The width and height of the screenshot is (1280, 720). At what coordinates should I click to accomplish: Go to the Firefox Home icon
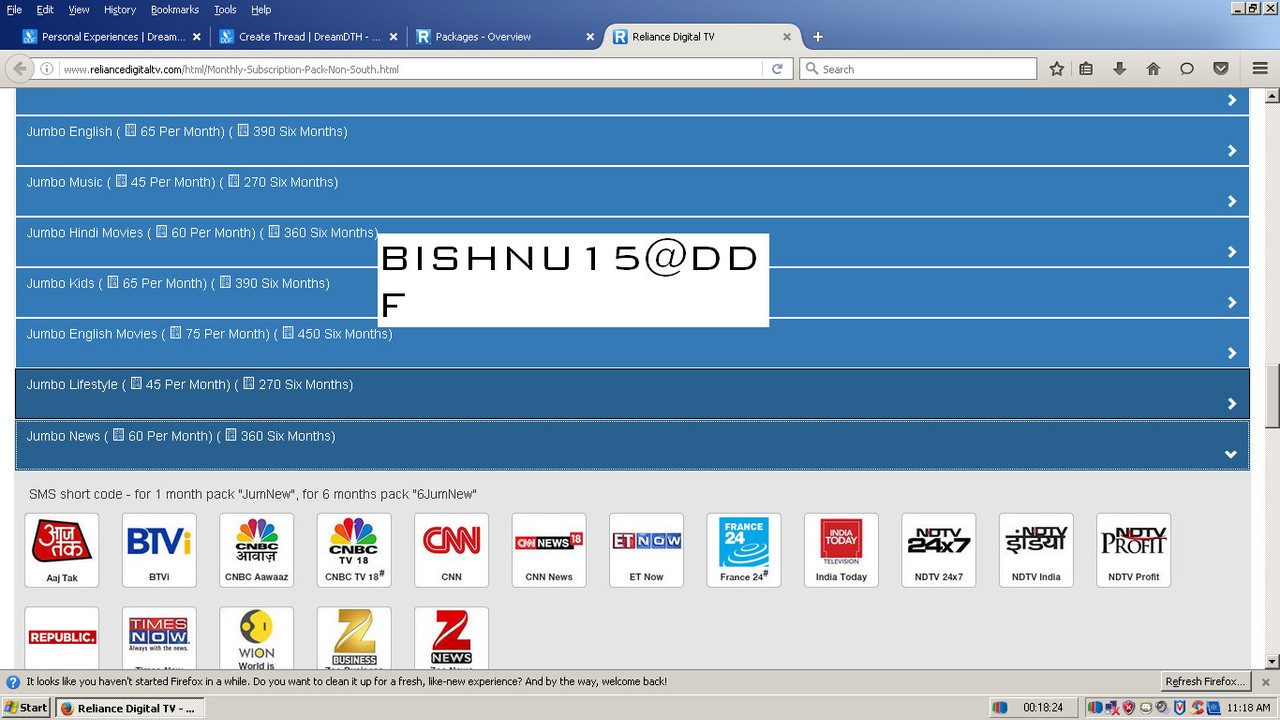tap(1153, 69)
